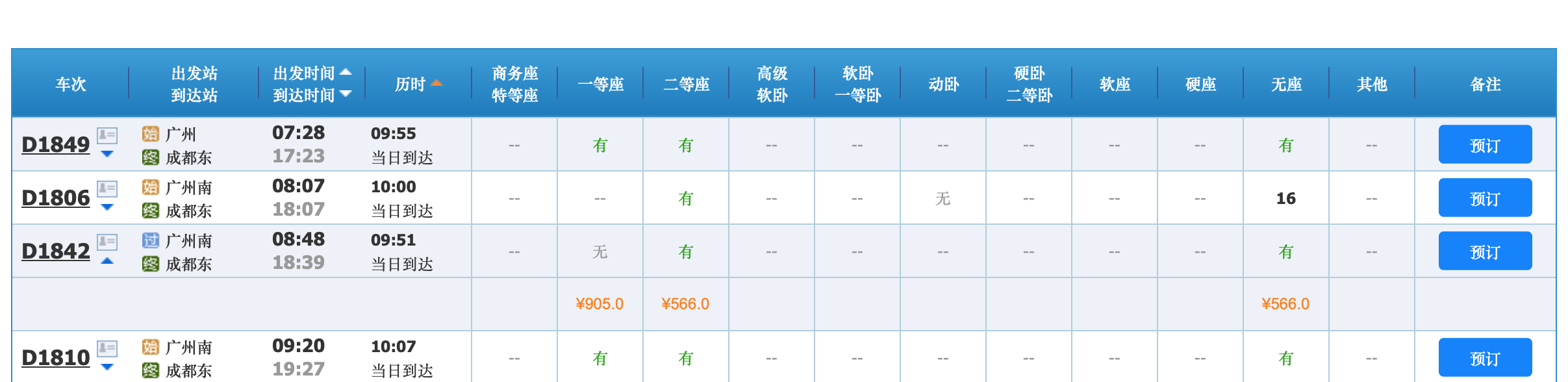Open passenger ID card icon for D1806
The image size is (1568, 382).
(x=107, y=188)
